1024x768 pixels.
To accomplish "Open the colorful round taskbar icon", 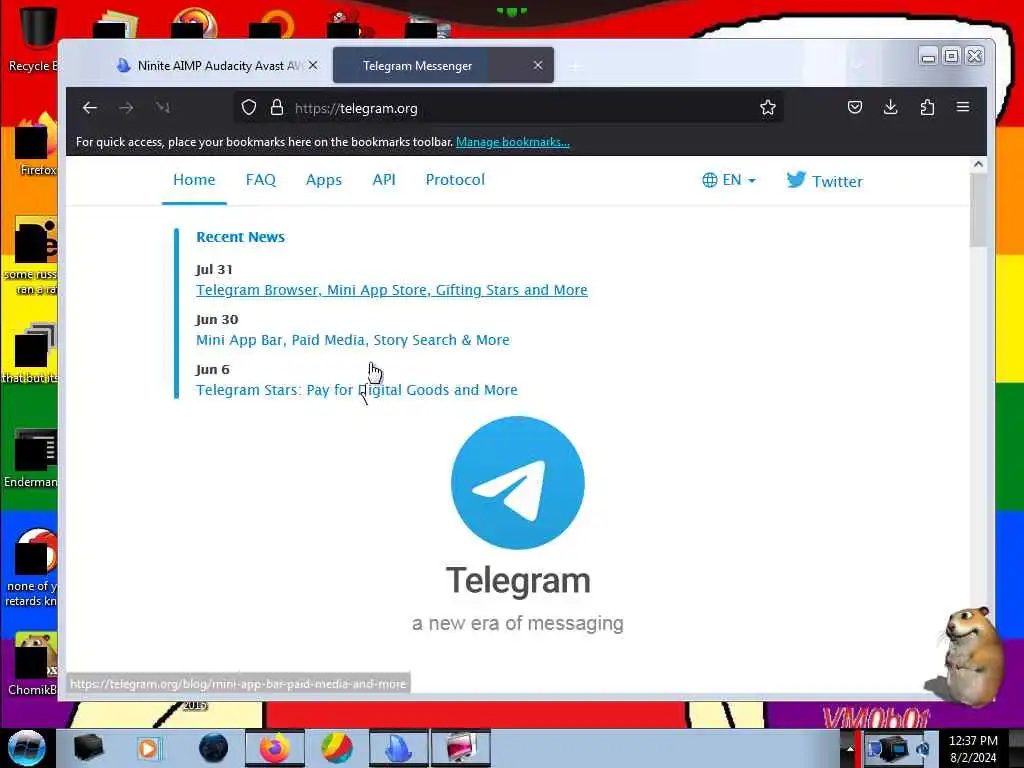I will coord(337,748).
